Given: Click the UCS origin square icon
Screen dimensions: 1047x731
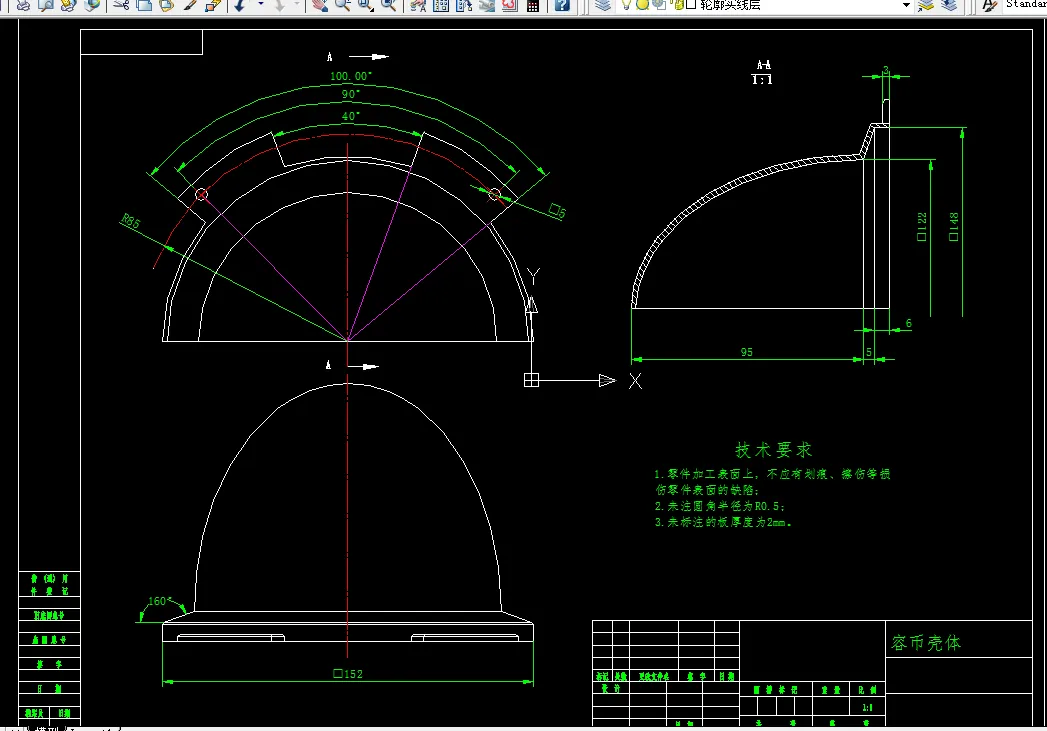Looking at the screenshot, I should click(532, 380).
